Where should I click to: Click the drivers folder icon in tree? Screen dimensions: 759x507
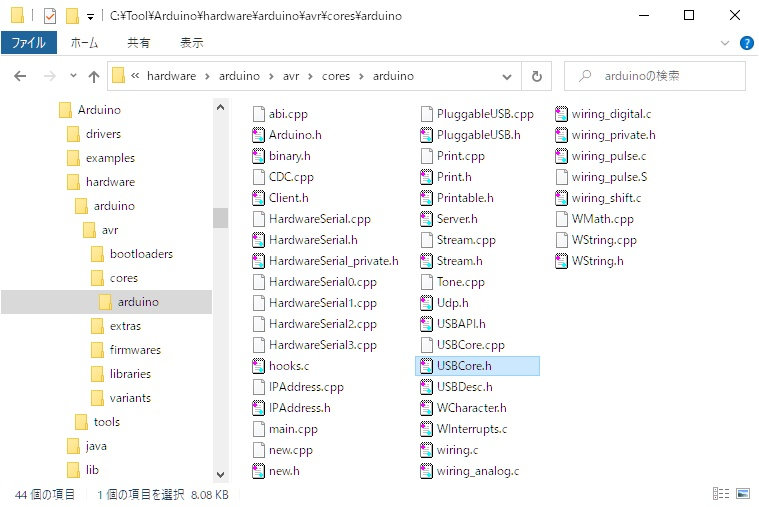pyautogui.click(x=73, y=134)
